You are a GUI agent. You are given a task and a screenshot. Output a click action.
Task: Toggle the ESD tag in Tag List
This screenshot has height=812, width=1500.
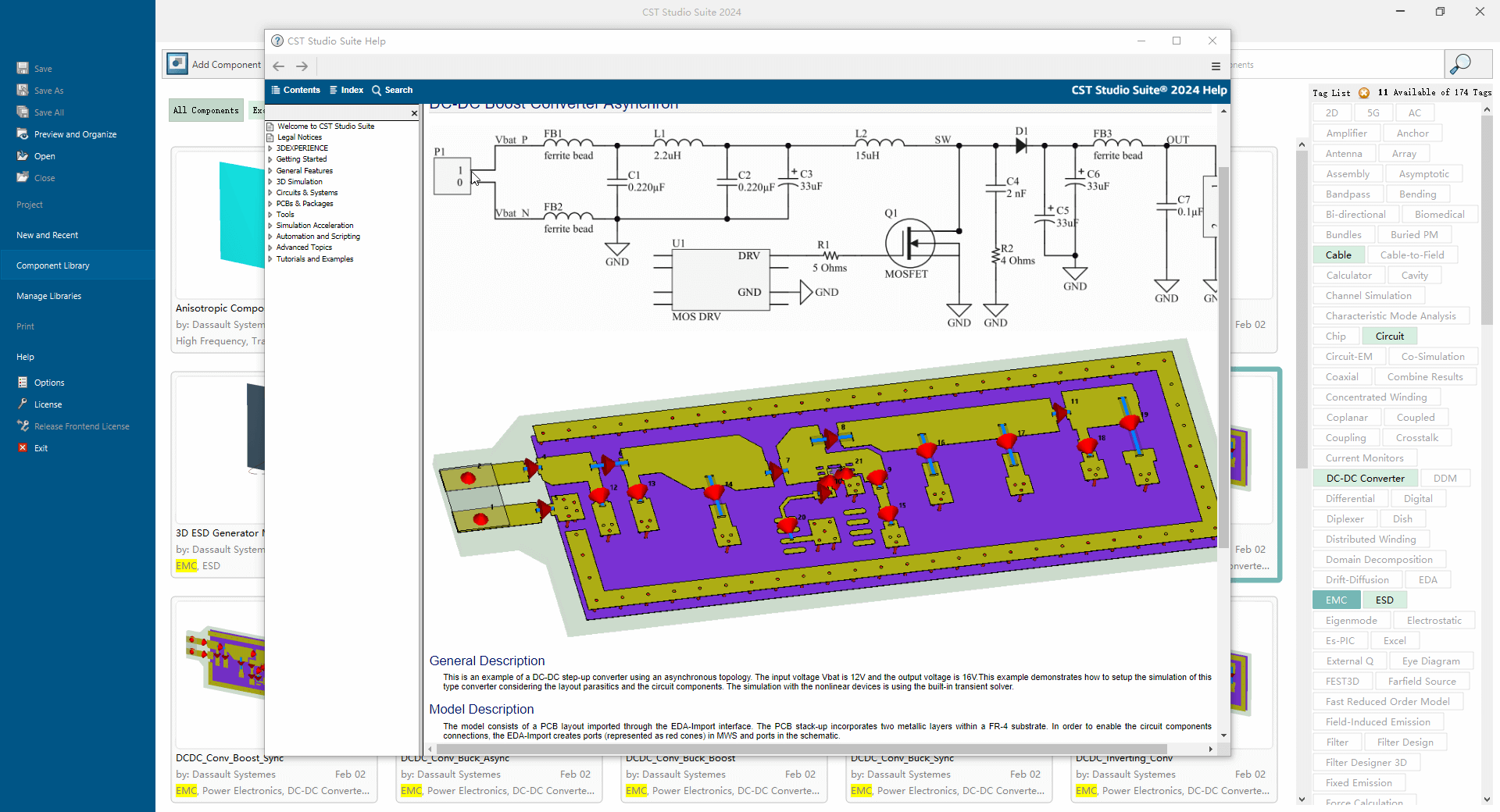tap(1384, 600)
